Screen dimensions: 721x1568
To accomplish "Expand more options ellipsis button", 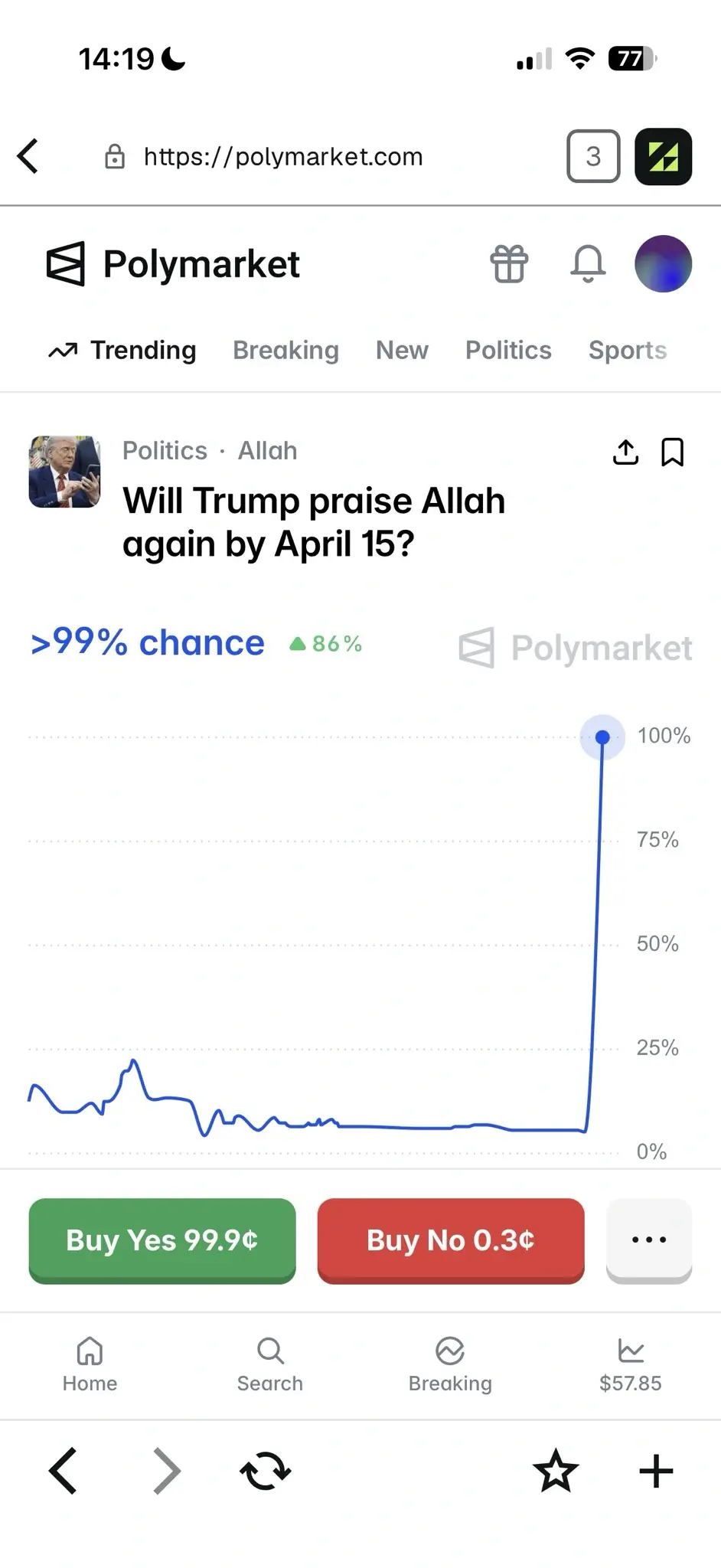I will (x=648, y=1240).
